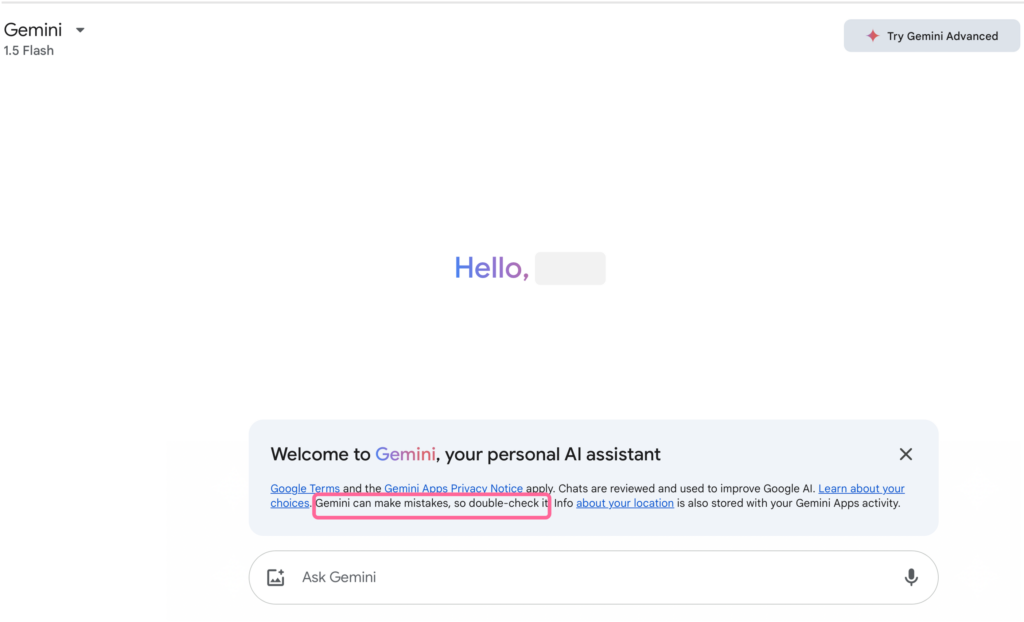The height and width of the screenshot is (622, 1024).
Task: Select the 1.5 Flash model label
Action: pyautogui.click(x=26, y=50)
